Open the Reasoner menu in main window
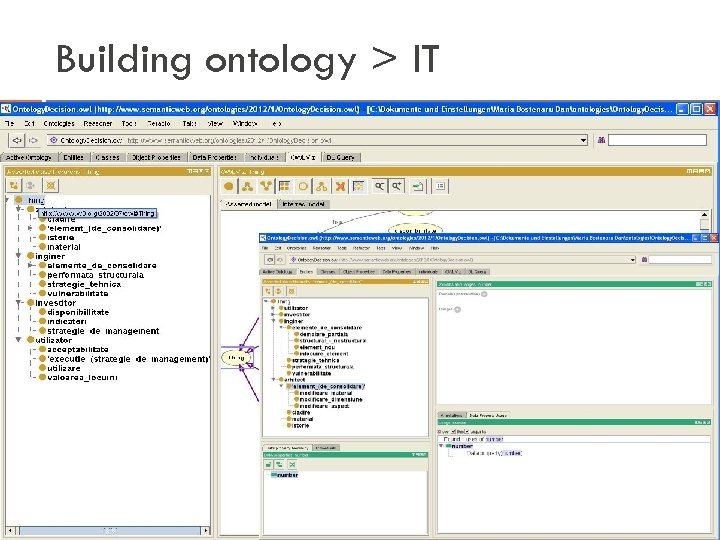The height and width of the screenshot is (540, 720). click(x=97, y=124)
